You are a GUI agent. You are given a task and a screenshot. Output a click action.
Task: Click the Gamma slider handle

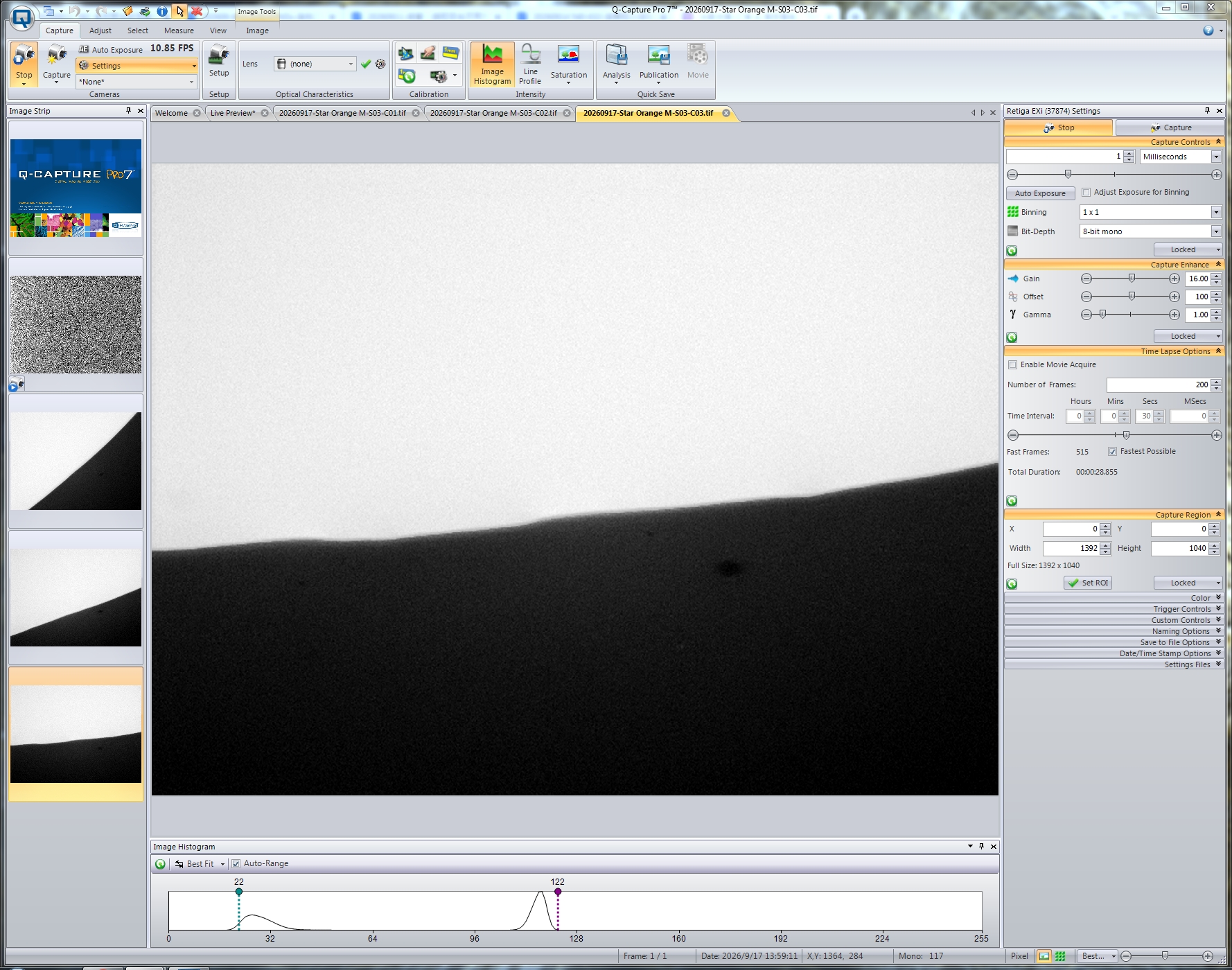[1102, 314]
